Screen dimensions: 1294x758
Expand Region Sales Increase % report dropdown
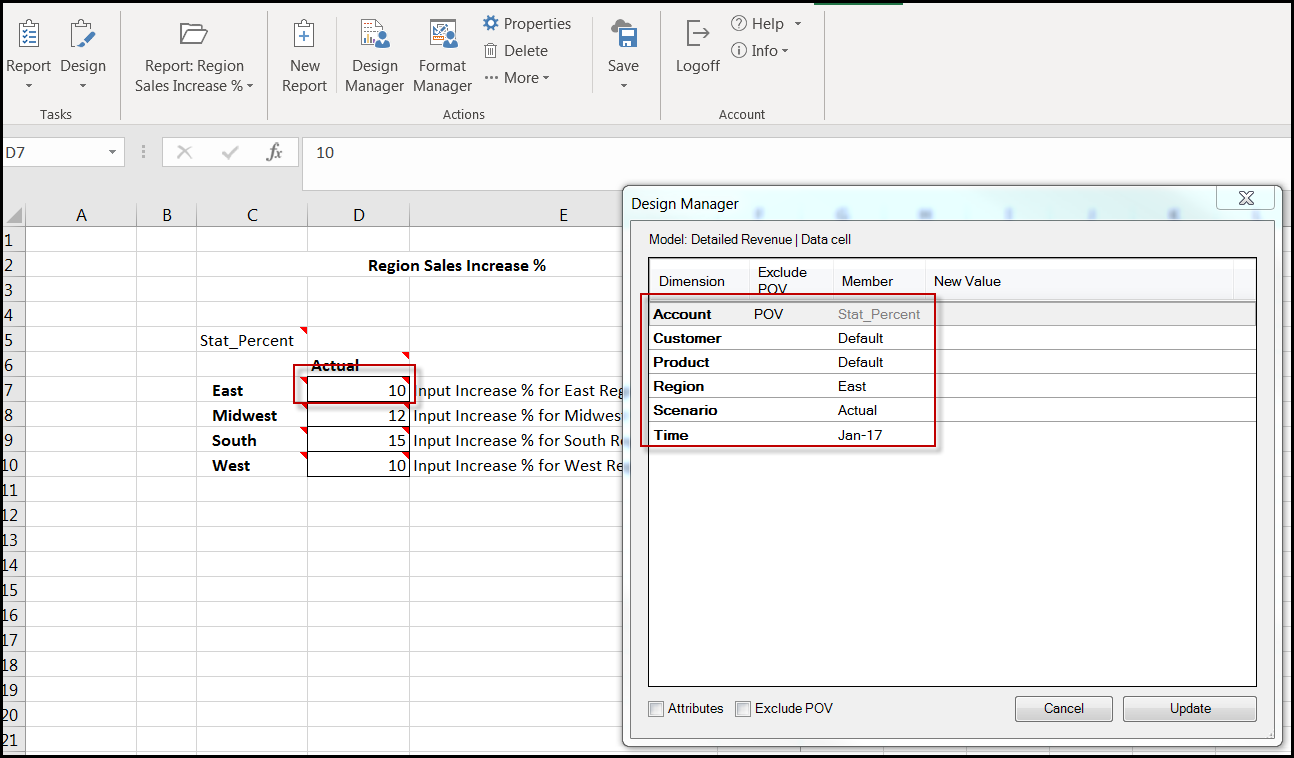[x=250, y=86]
